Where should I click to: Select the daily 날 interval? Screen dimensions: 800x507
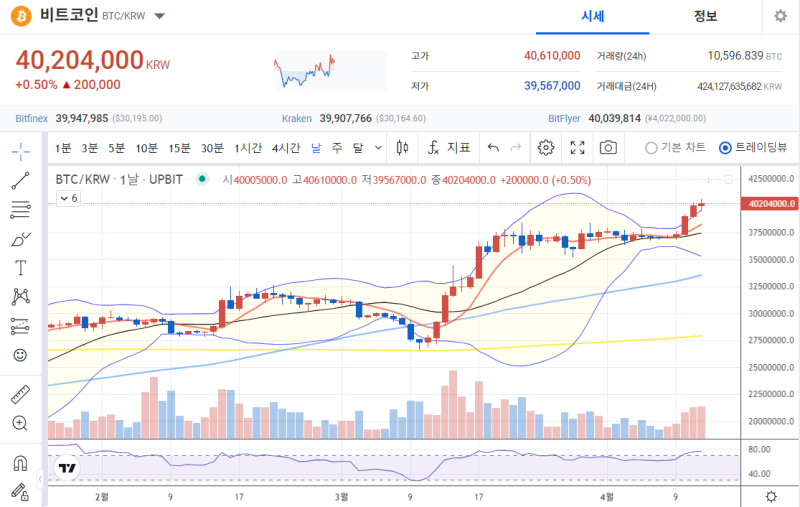pos(316,148)
